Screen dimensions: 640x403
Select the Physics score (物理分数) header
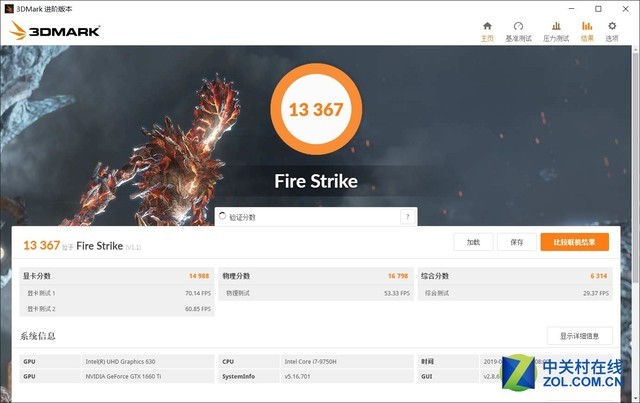[237, 276]
